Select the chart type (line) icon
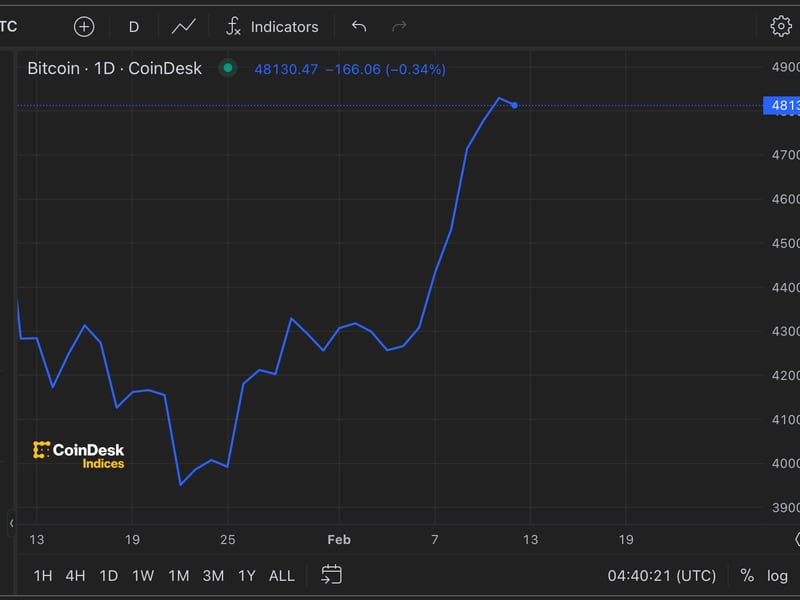800x600 pixels. [x=183, y=26]
